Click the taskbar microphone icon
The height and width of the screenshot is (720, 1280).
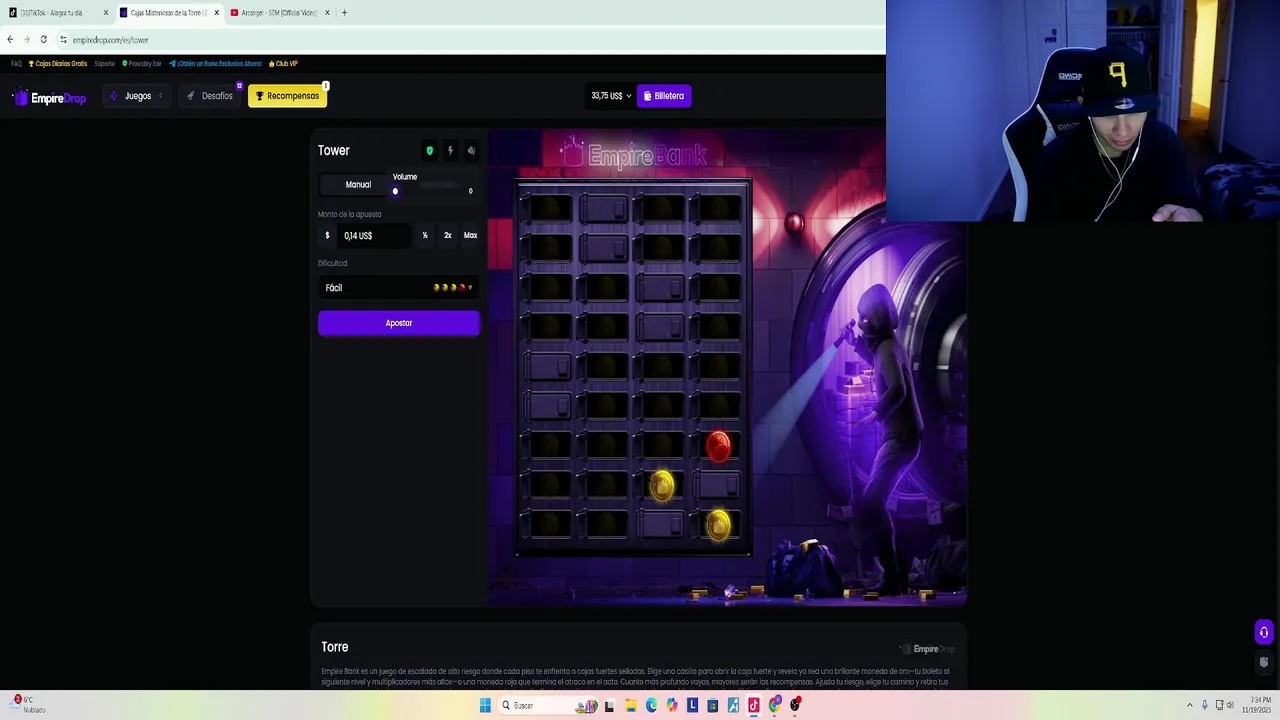tap(1204, 706)
